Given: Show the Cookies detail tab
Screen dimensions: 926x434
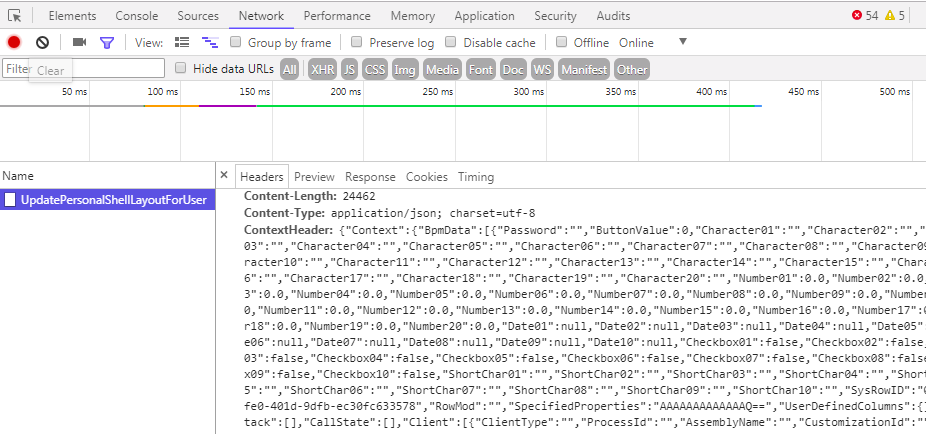Looking at the screenshot, I should [426, 177].
